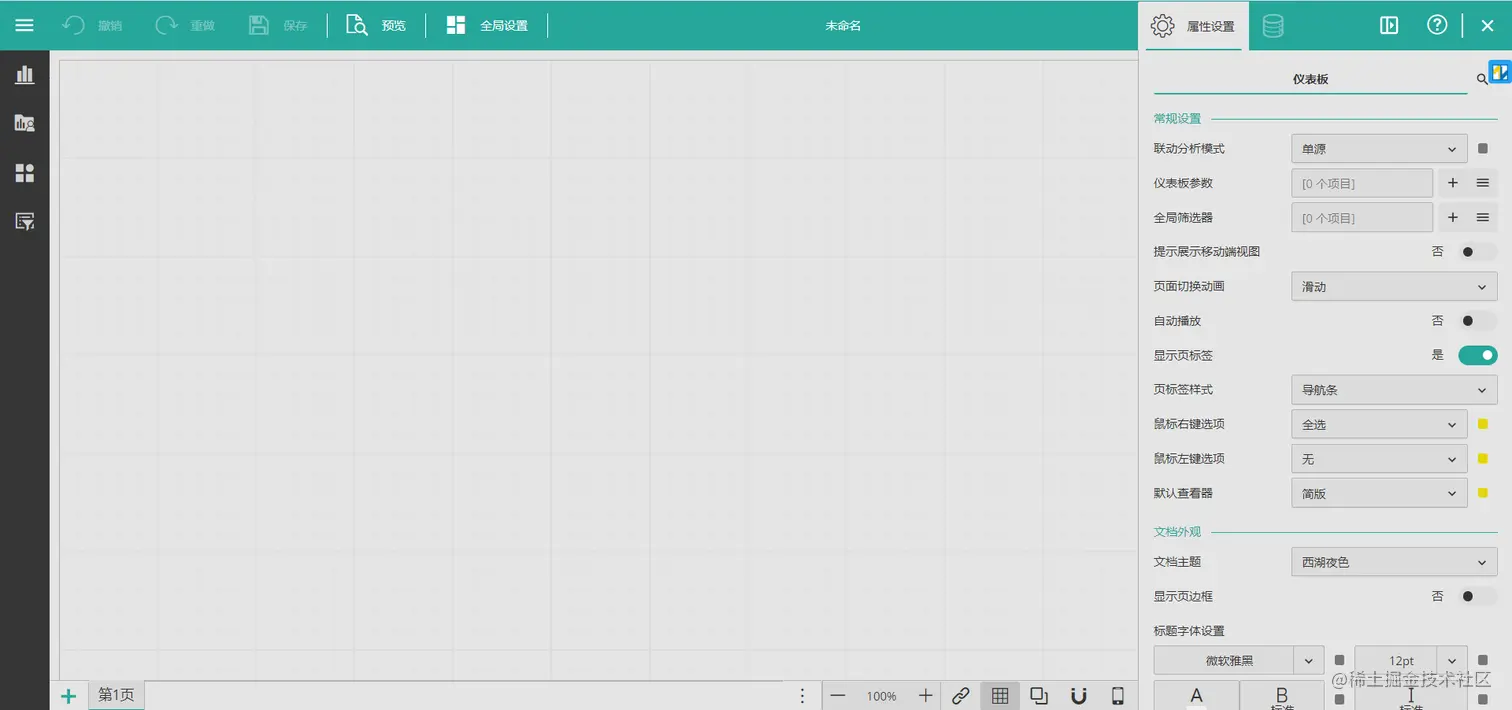
Task: Click the 全局筛选器 items field
Action: pyautogui.click(x=1362, y=217)
